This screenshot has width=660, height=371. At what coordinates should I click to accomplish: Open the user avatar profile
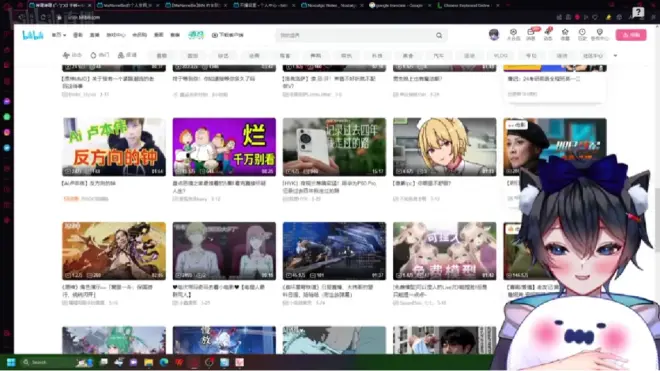click(494, 35)
